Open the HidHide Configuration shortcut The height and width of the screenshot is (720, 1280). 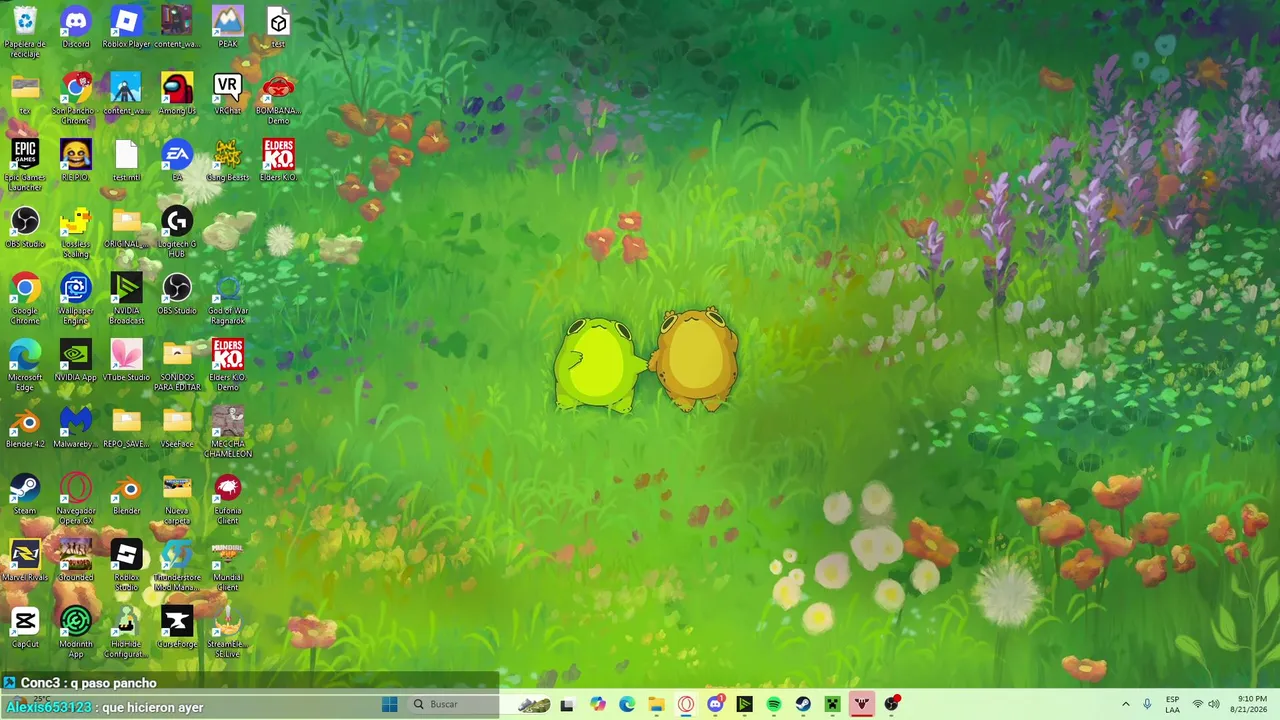[x=126, y=634]
